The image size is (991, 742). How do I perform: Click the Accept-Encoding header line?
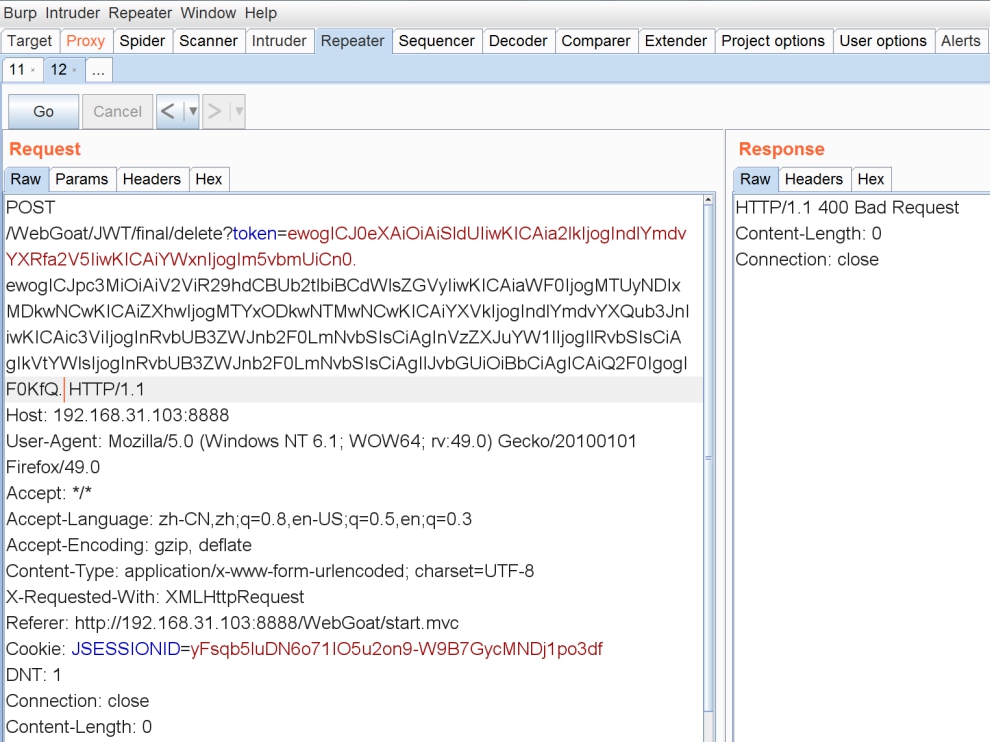(x=129, y=545)
